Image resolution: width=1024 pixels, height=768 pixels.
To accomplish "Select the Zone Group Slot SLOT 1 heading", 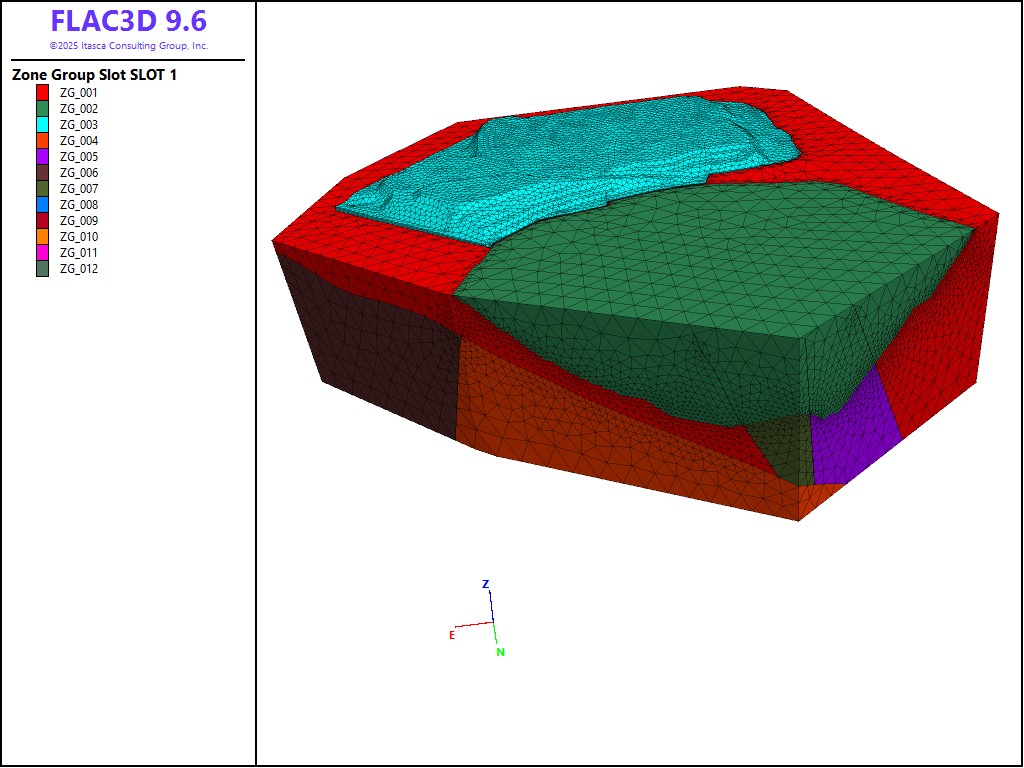I will (x=94, y=75).
